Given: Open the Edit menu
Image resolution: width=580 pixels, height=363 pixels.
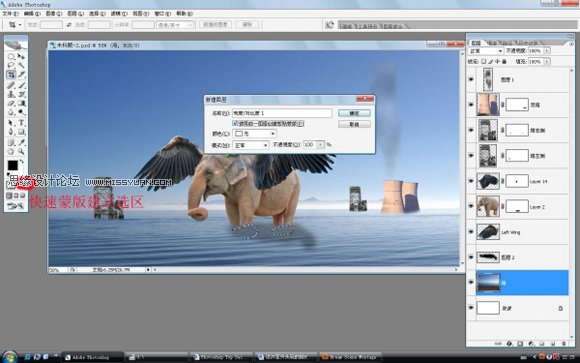Looking at the screenshot, I should pos(32,14).
